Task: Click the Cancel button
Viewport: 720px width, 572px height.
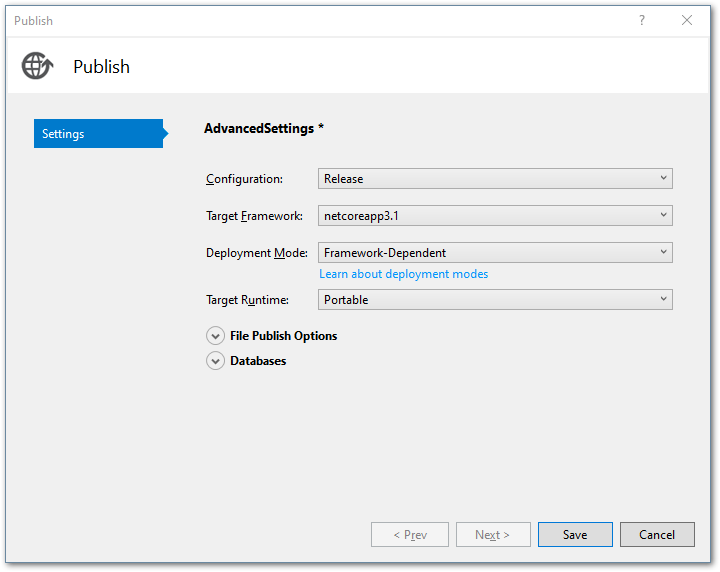Action: click(x=657, y=535)
